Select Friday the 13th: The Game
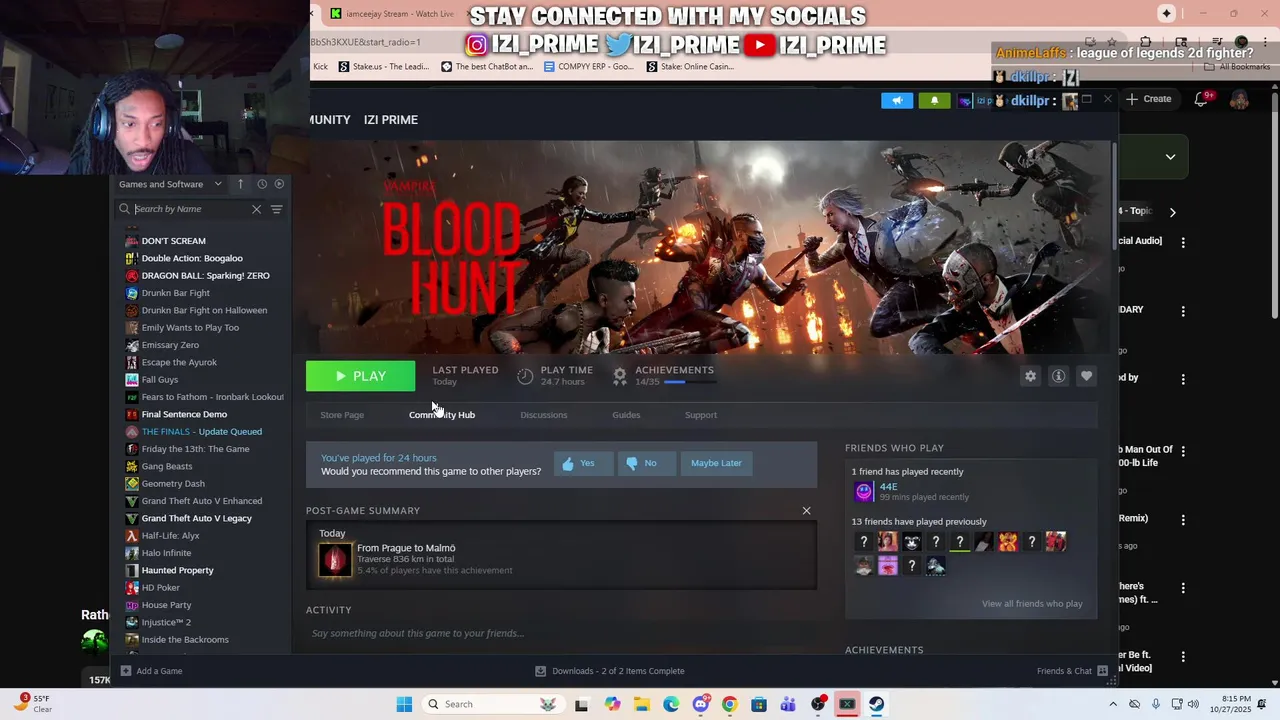Viewport: 1280px width, 720px height. click(195, 449)
